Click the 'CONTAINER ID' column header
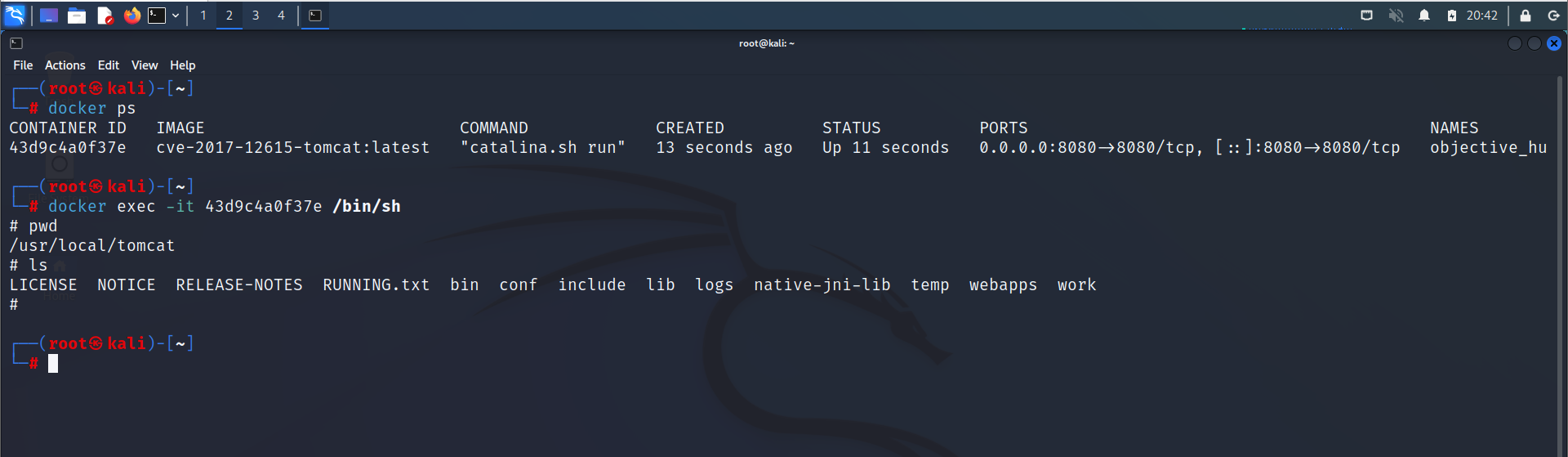Viewport: 1568px width, 457px height. pyautogui.click(x=68, y=128)
